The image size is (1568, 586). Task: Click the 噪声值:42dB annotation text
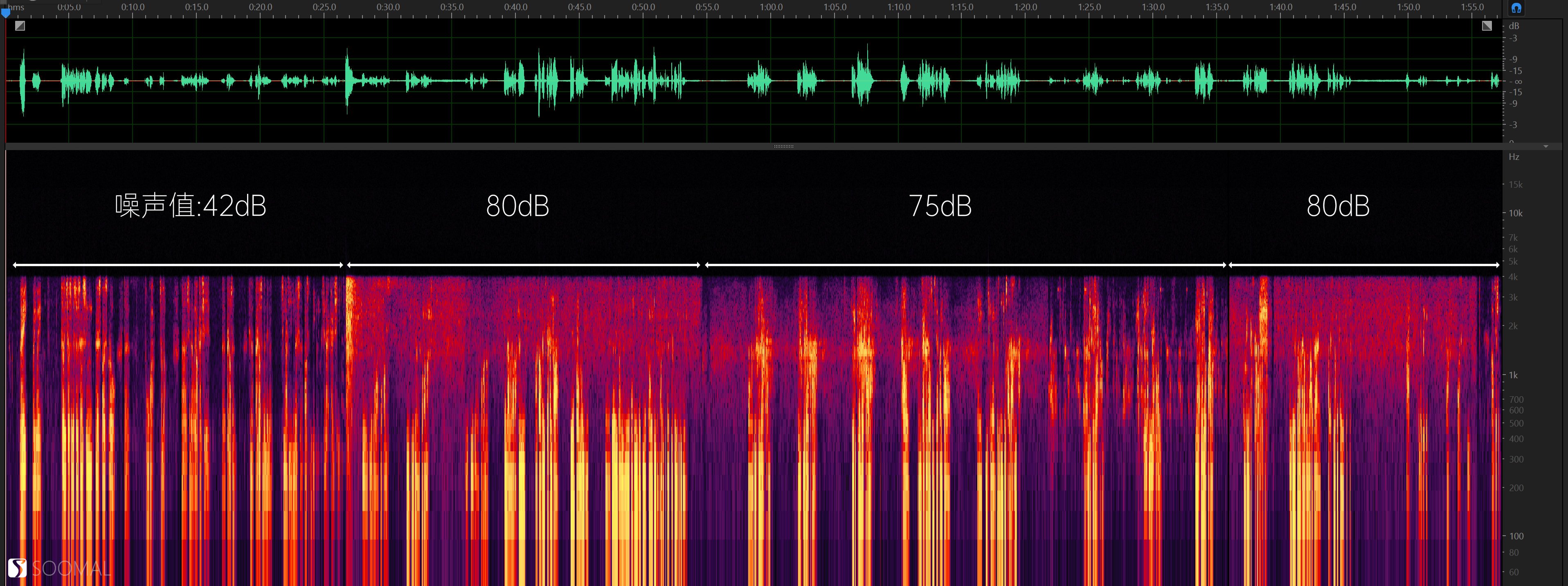point(191,206)
